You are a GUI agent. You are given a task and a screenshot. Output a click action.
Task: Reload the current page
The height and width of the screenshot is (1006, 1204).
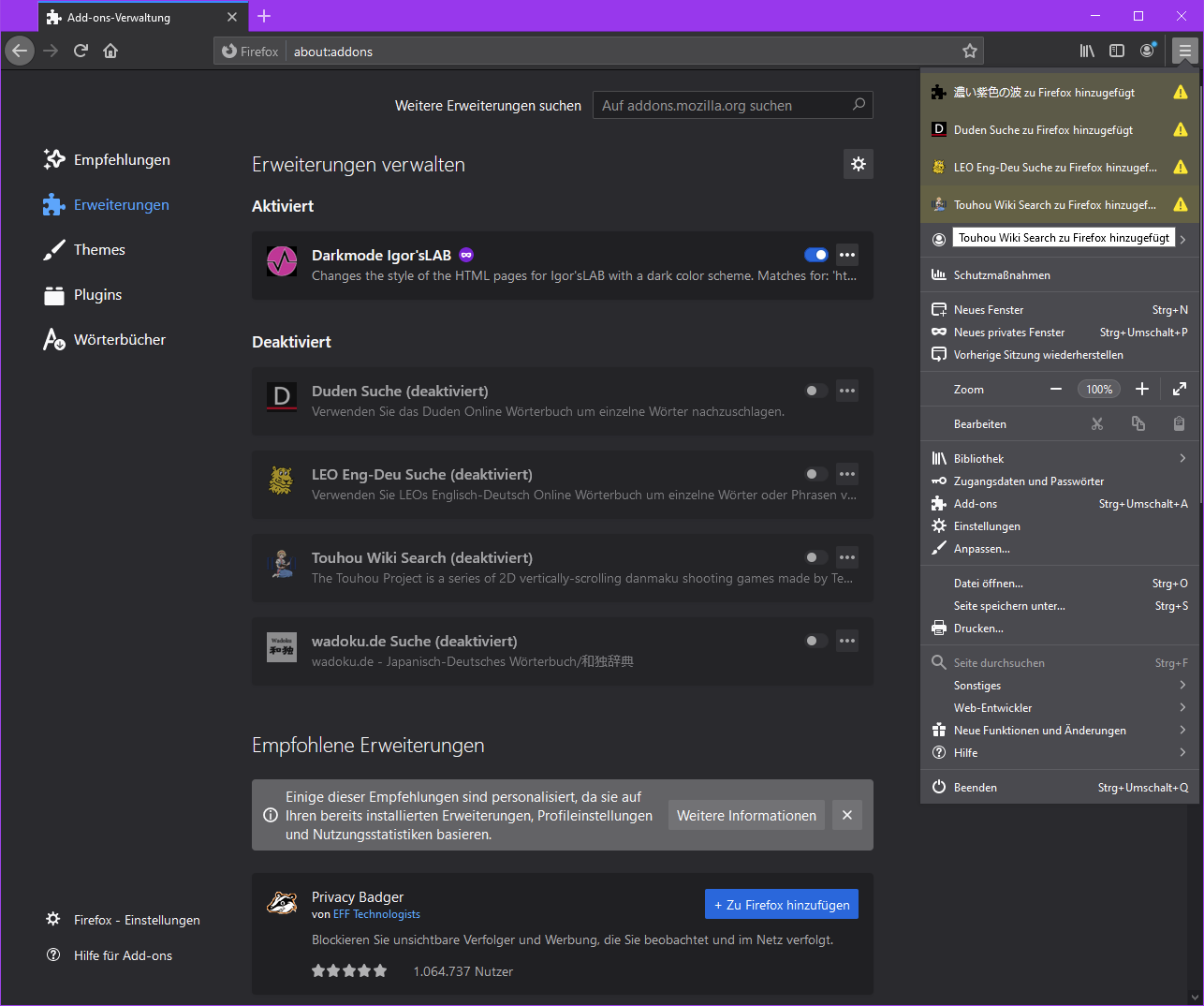[x=81, y=51]
